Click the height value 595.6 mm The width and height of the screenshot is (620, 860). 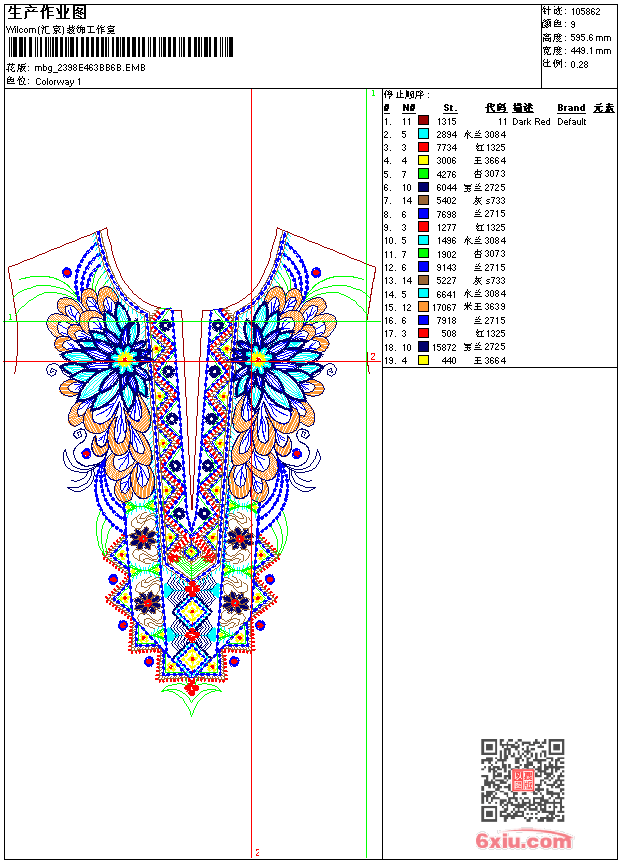point(590,38)
